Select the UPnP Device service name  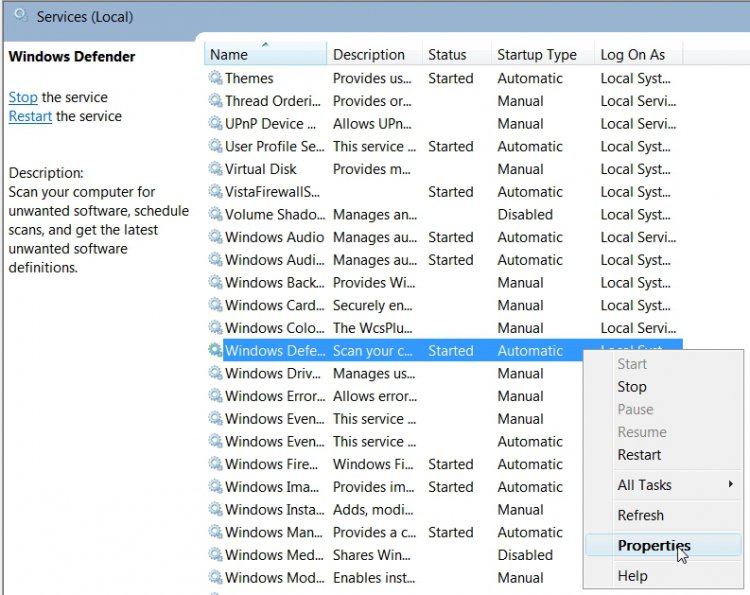point(270,123)
